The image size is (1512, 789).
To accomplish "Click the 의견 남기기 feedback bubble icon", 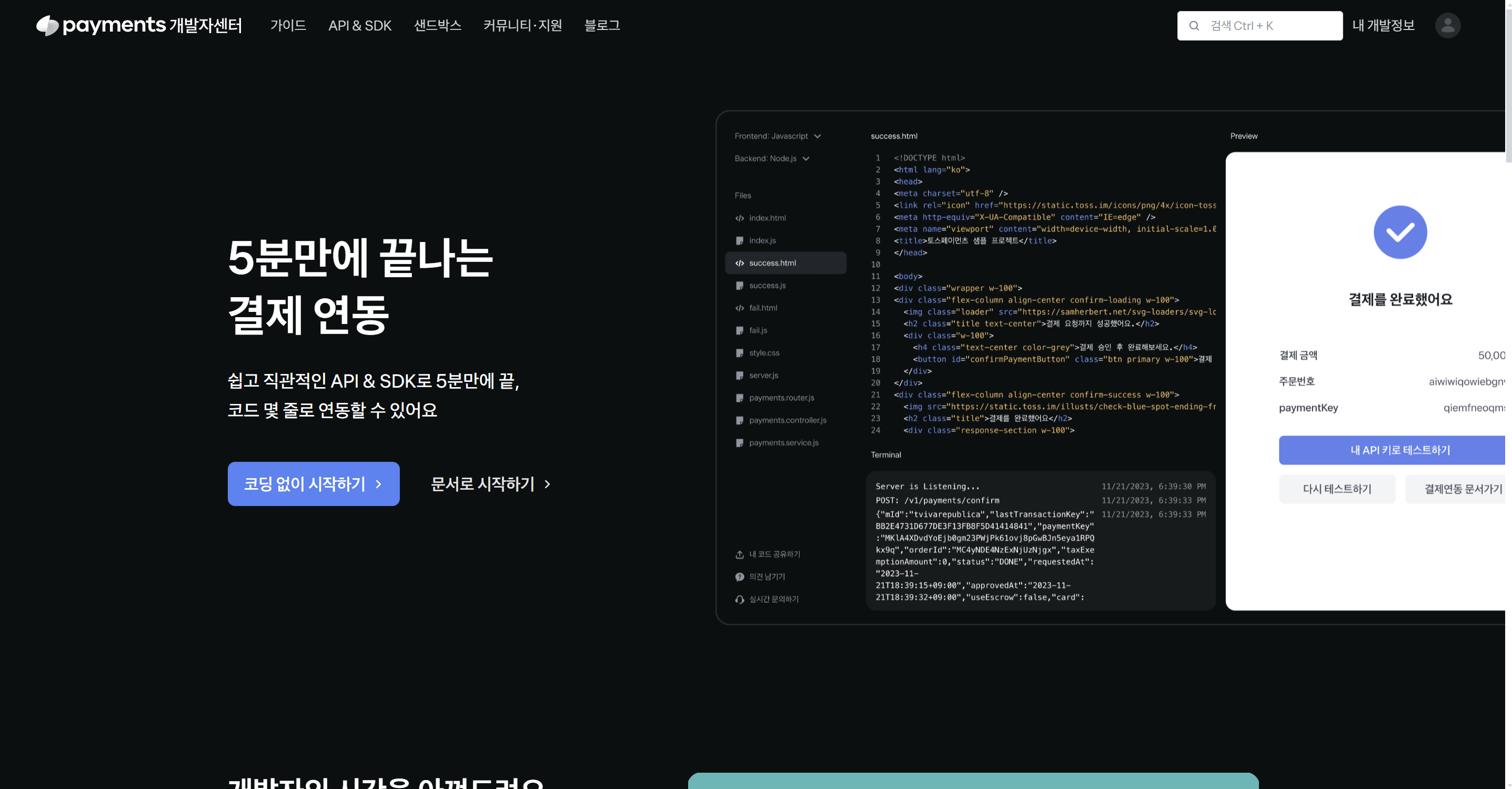I will [740, 576].
